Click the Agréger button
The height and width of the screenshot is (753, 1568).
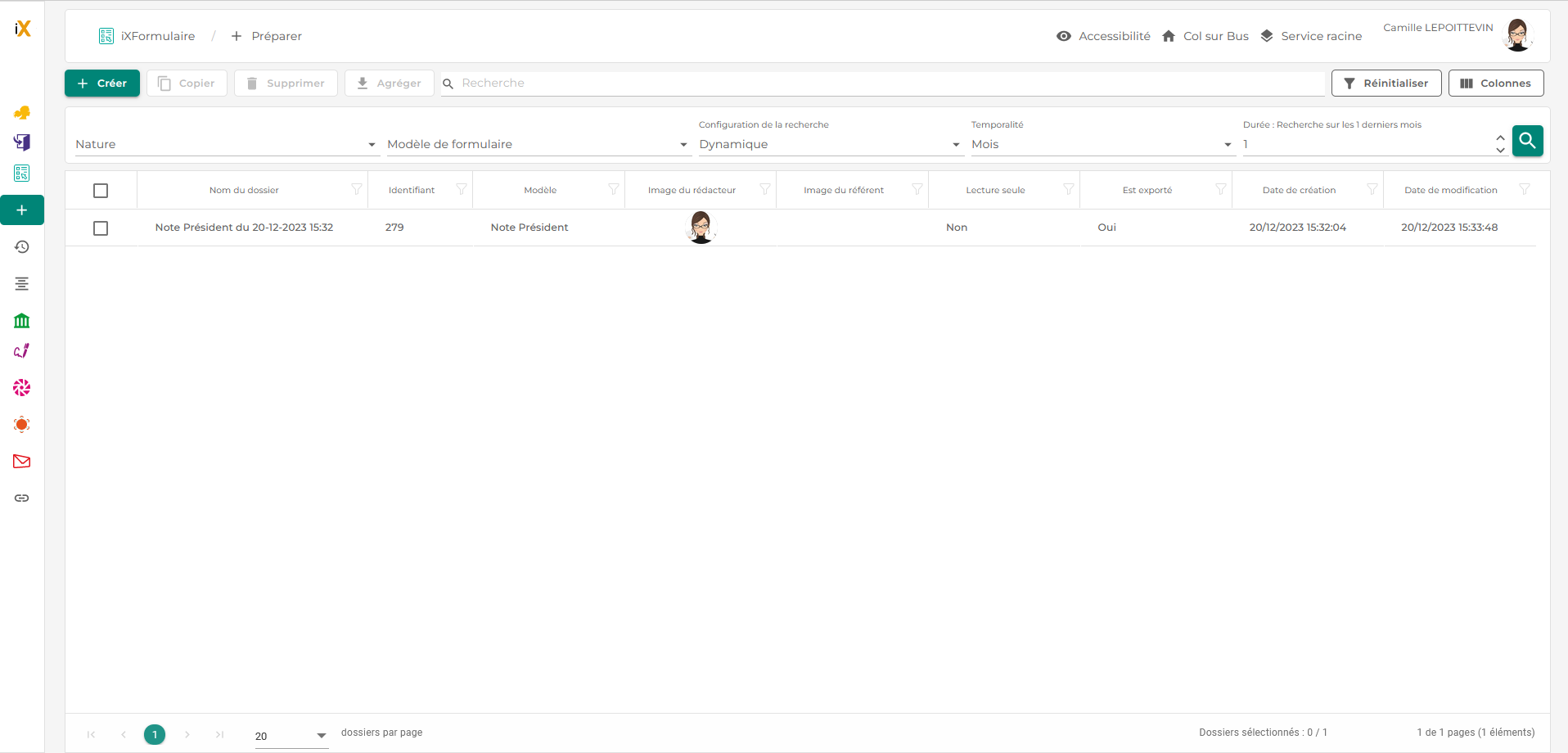[390, 83]
